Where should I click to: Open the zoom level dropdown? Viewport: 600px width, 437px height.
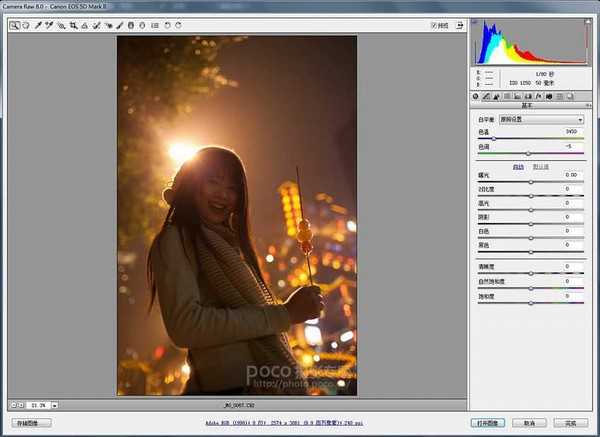(54, 405)
